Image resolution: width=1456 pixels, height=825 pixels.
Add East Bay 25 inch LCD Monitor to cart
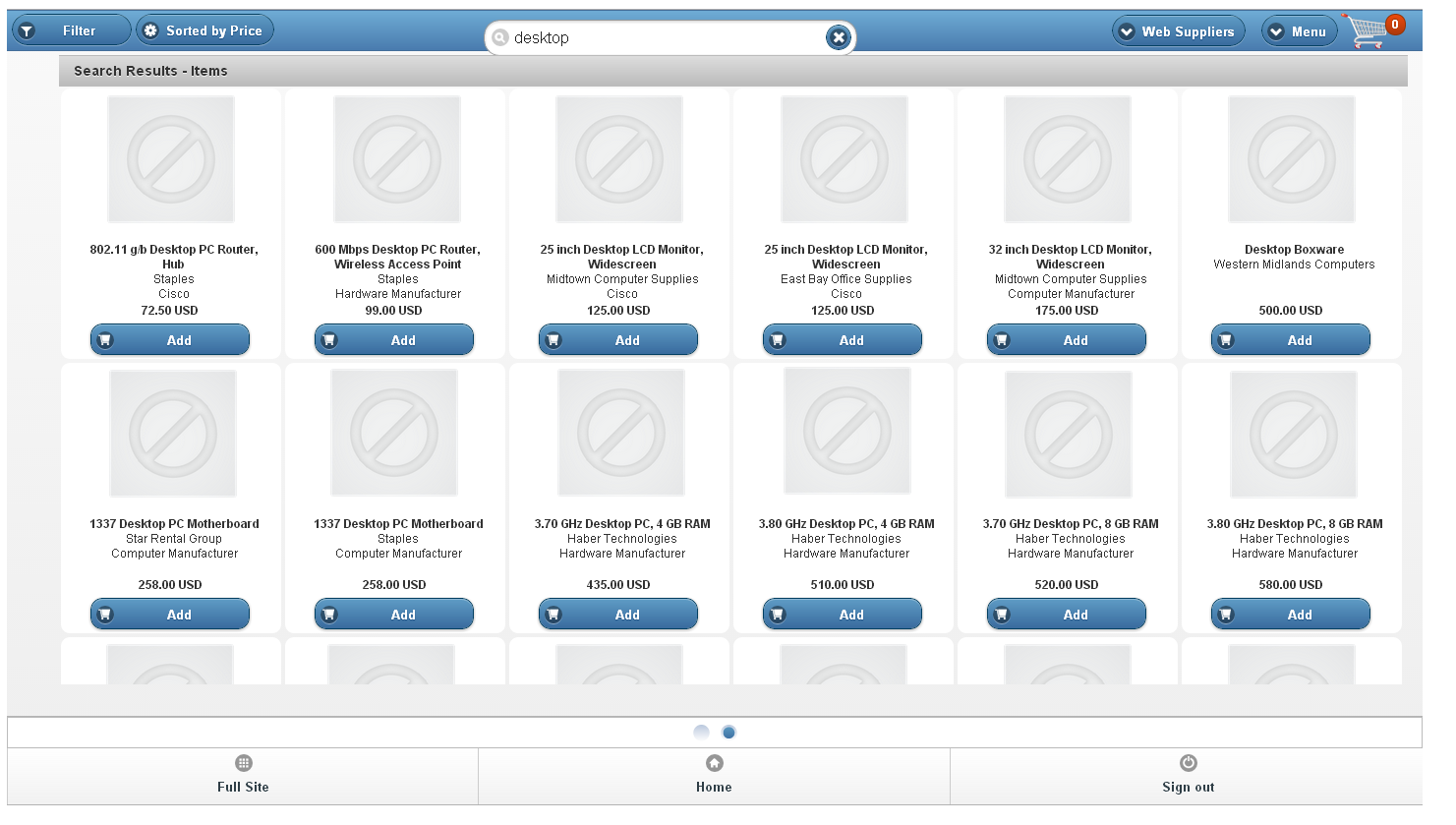(x=843, y=340)
